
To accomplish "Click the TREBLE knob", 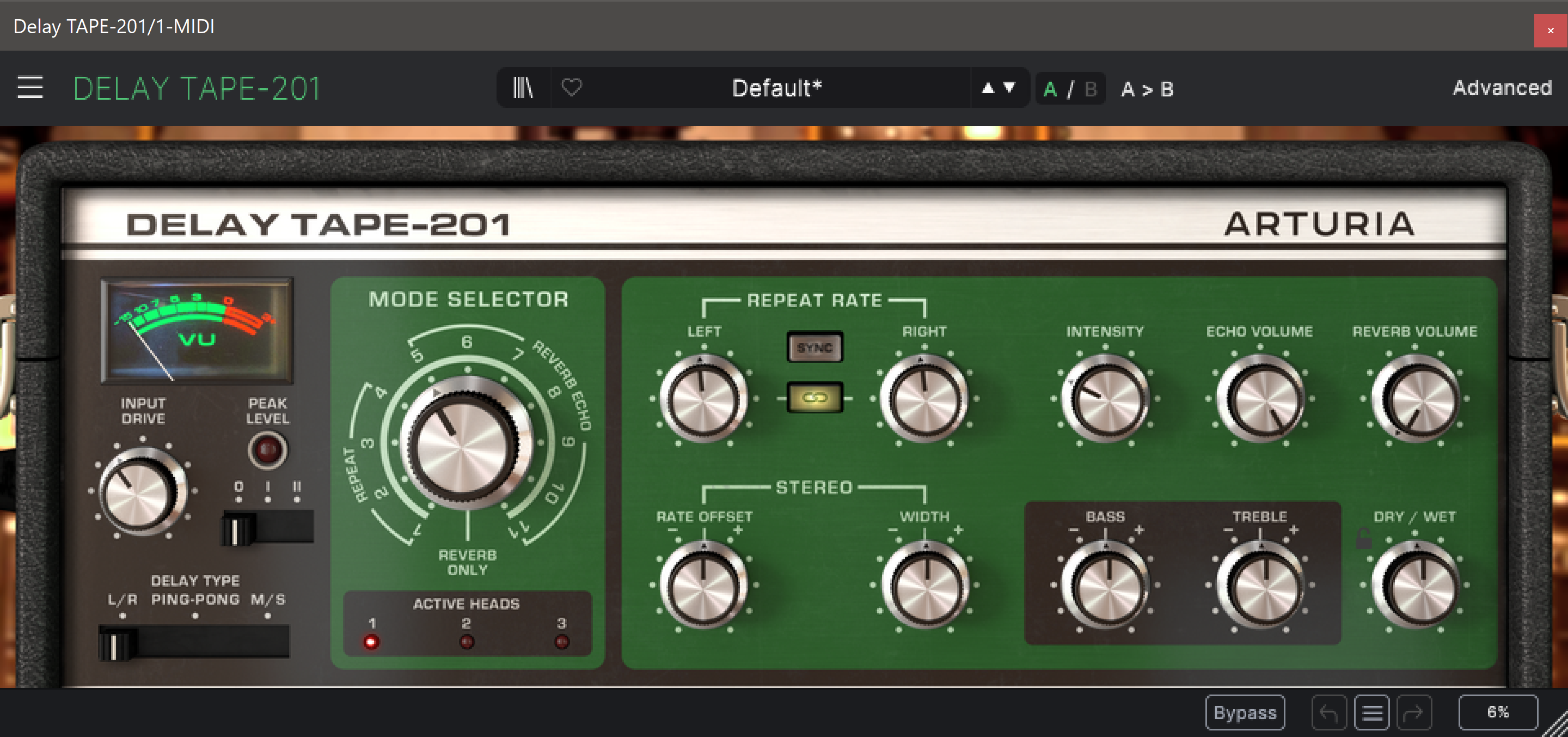I will pyautogui.click(x=1259, y=584).
